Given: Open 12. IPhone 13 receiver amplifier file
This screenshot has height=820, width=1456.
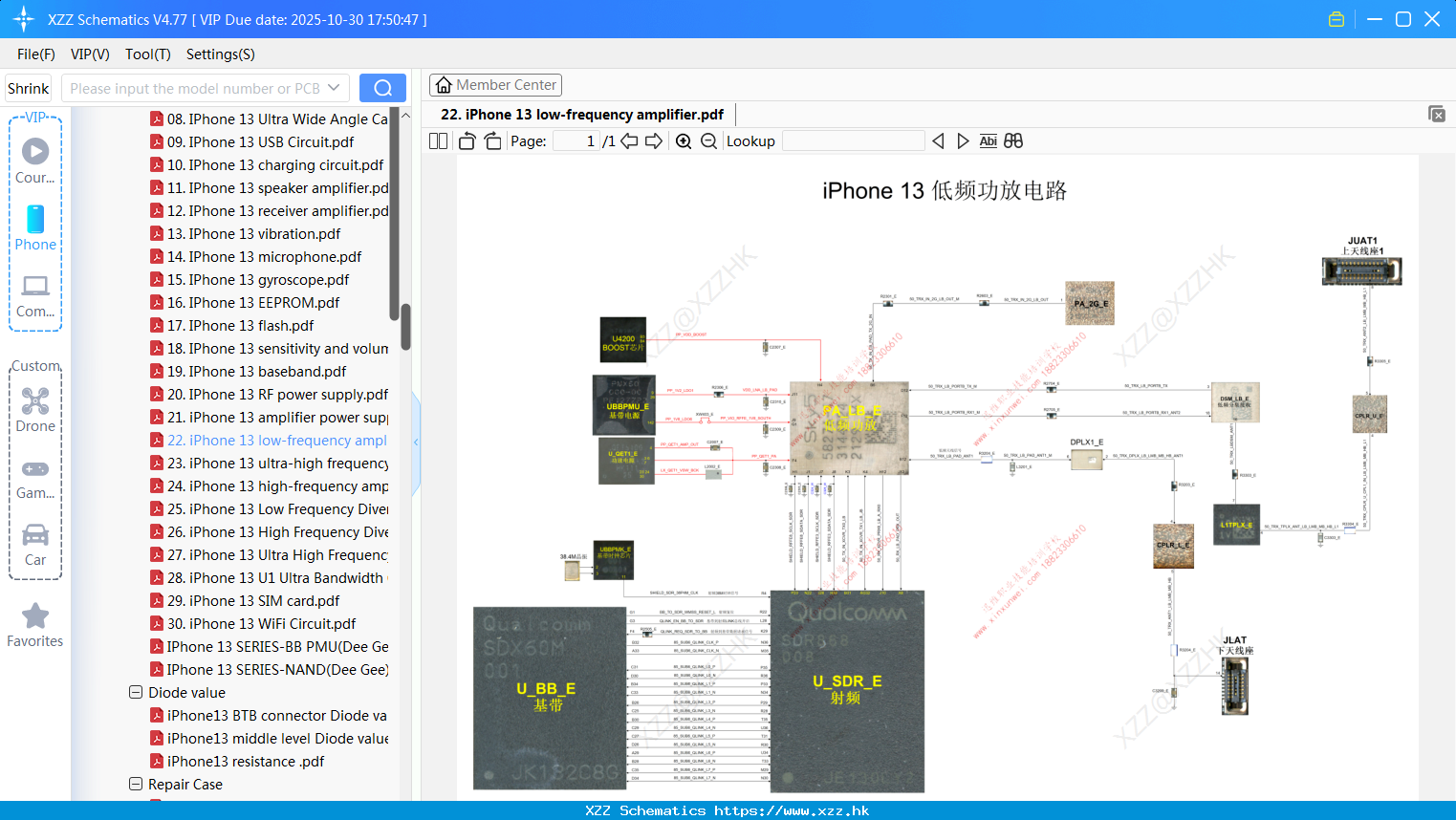Looking at the screenshot, I should (x=269, y=210).
